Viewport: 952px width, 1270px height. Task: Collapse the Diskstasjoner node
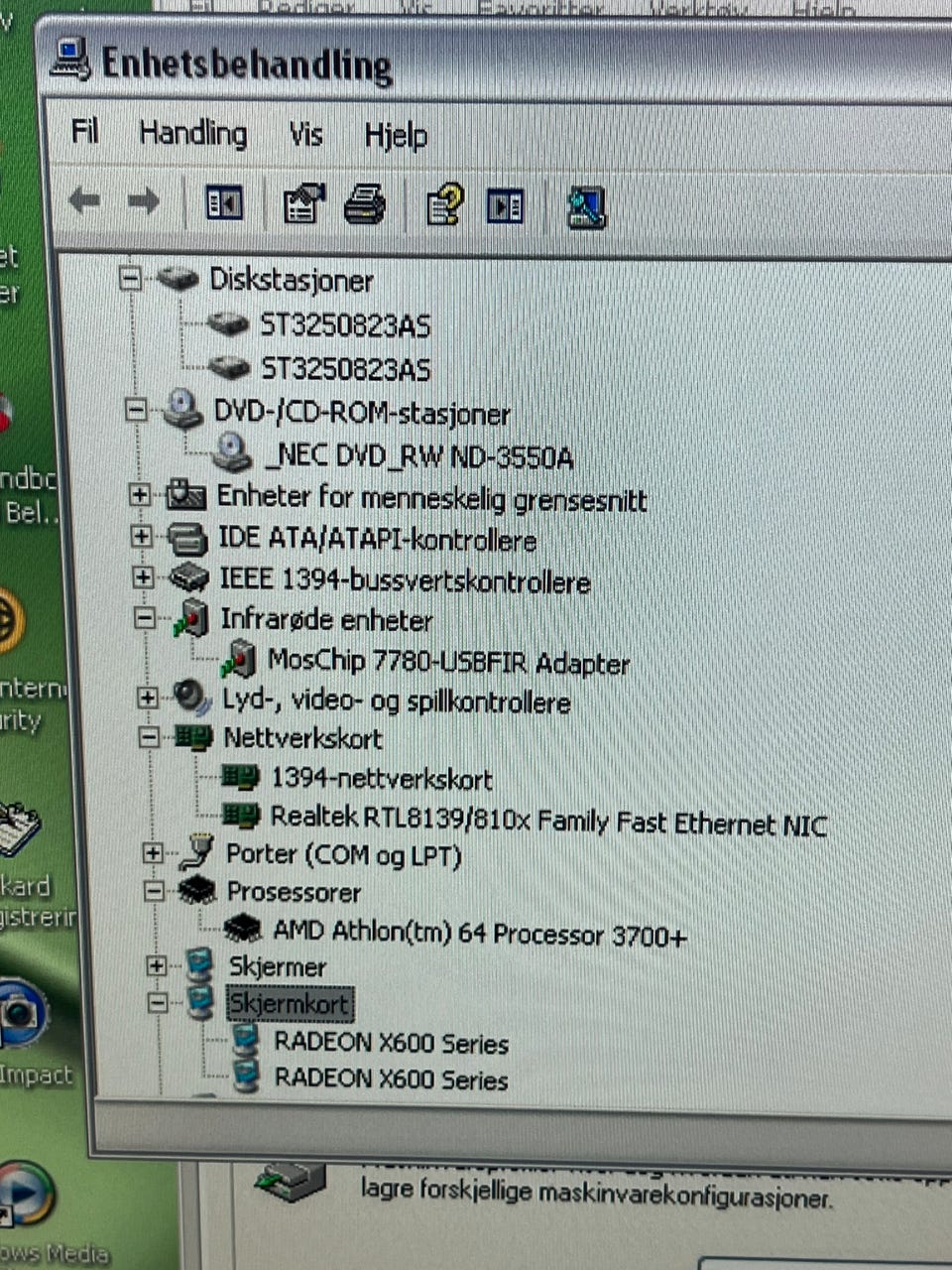click(x=131, y=279)
